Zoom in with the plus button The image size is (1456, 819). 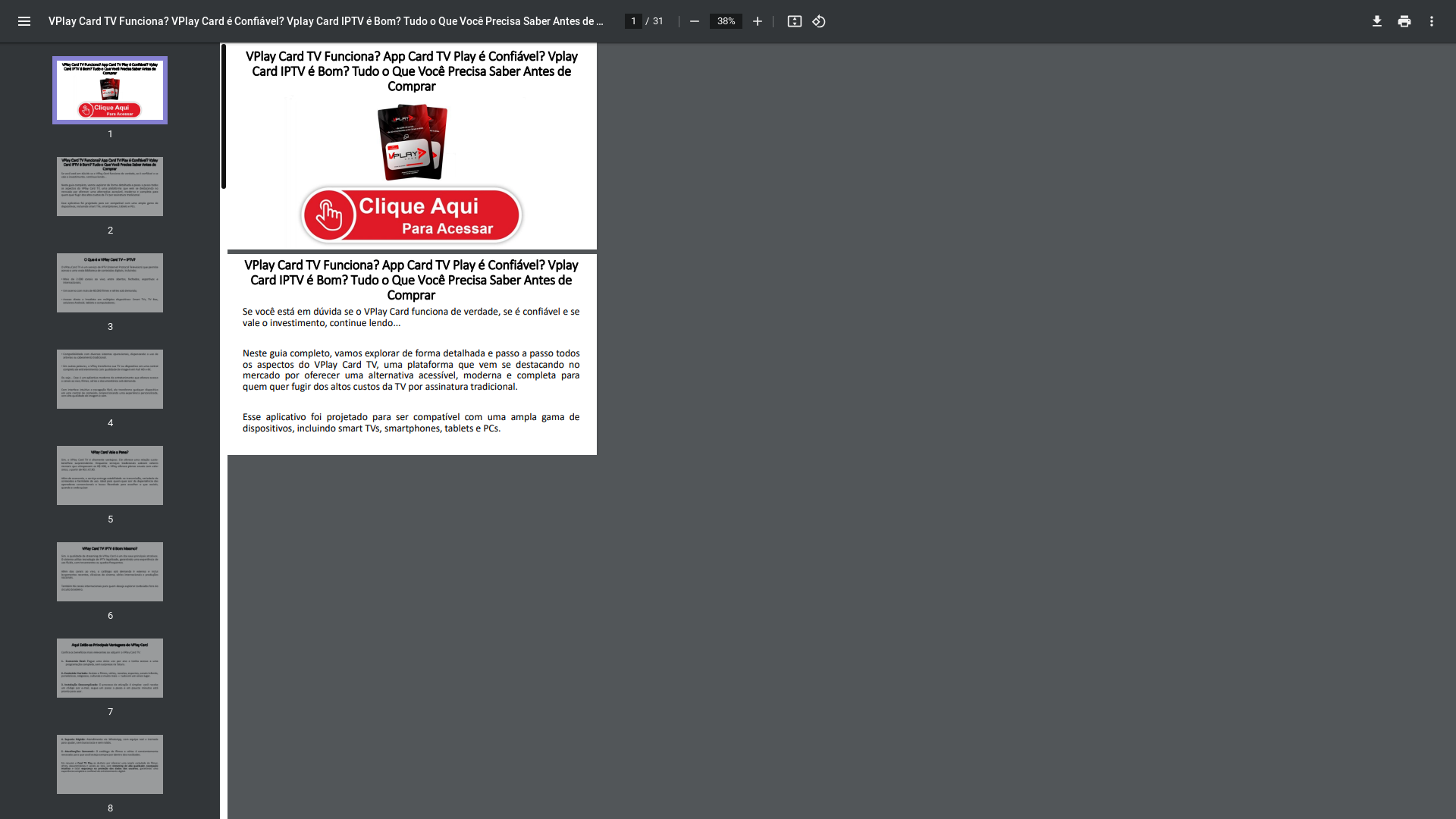(757, 21)
